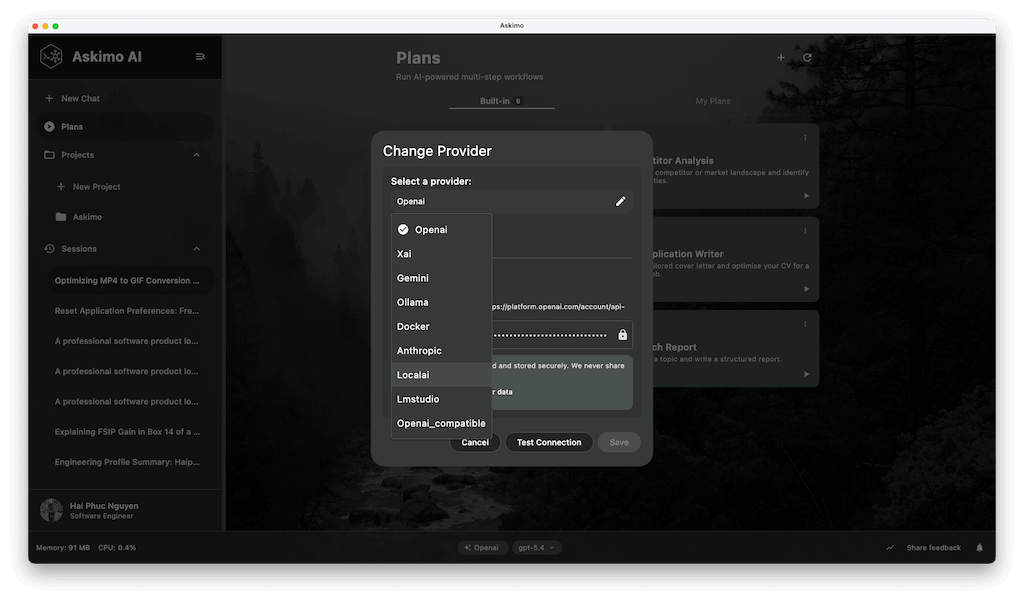The image size is (1024, 601).
Task: Click the Memory: 91 MB status text
Action: (63, 547)
